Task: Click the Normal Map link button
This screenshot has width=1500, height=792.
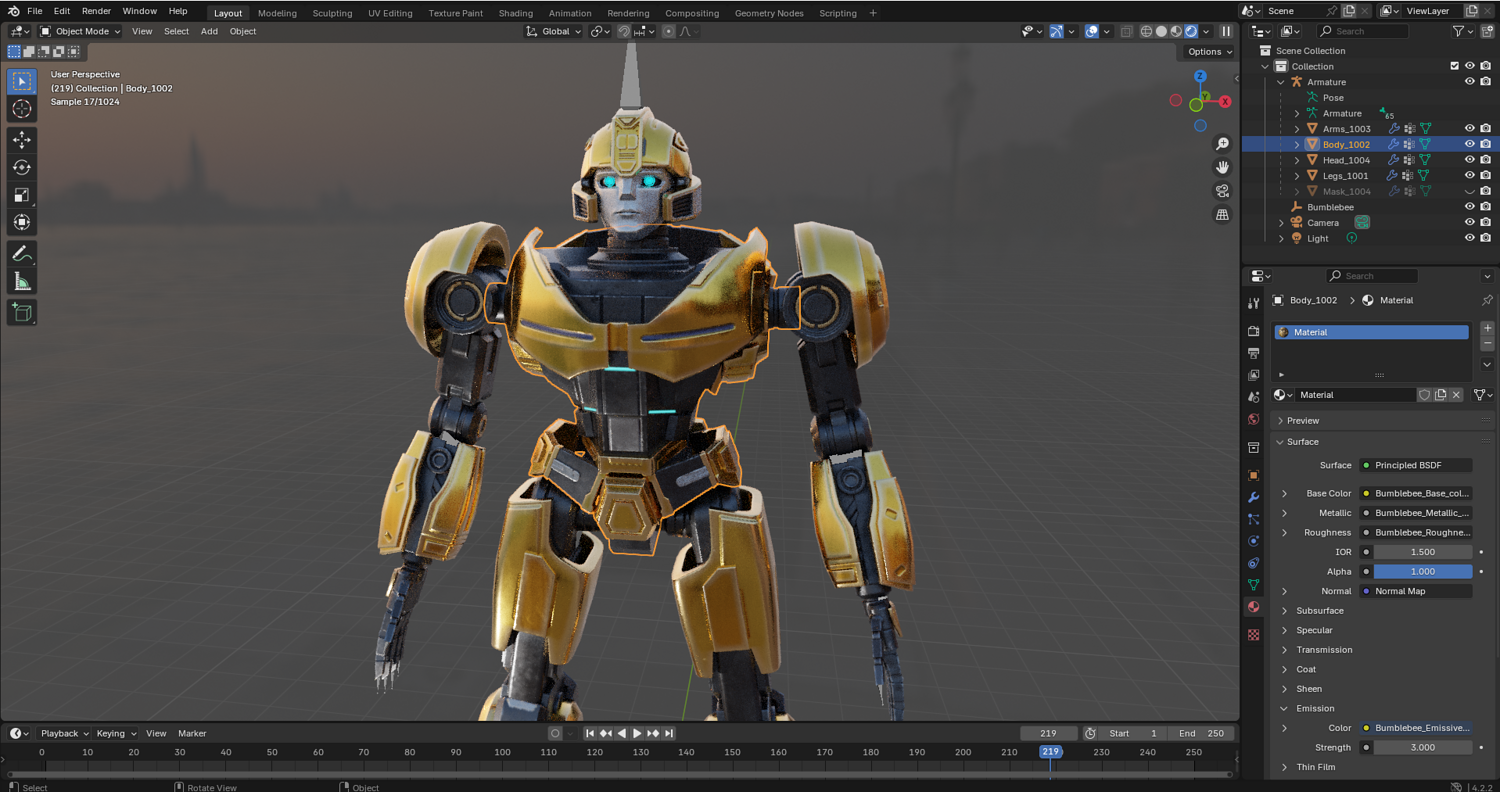Action: click(1415, 591)
